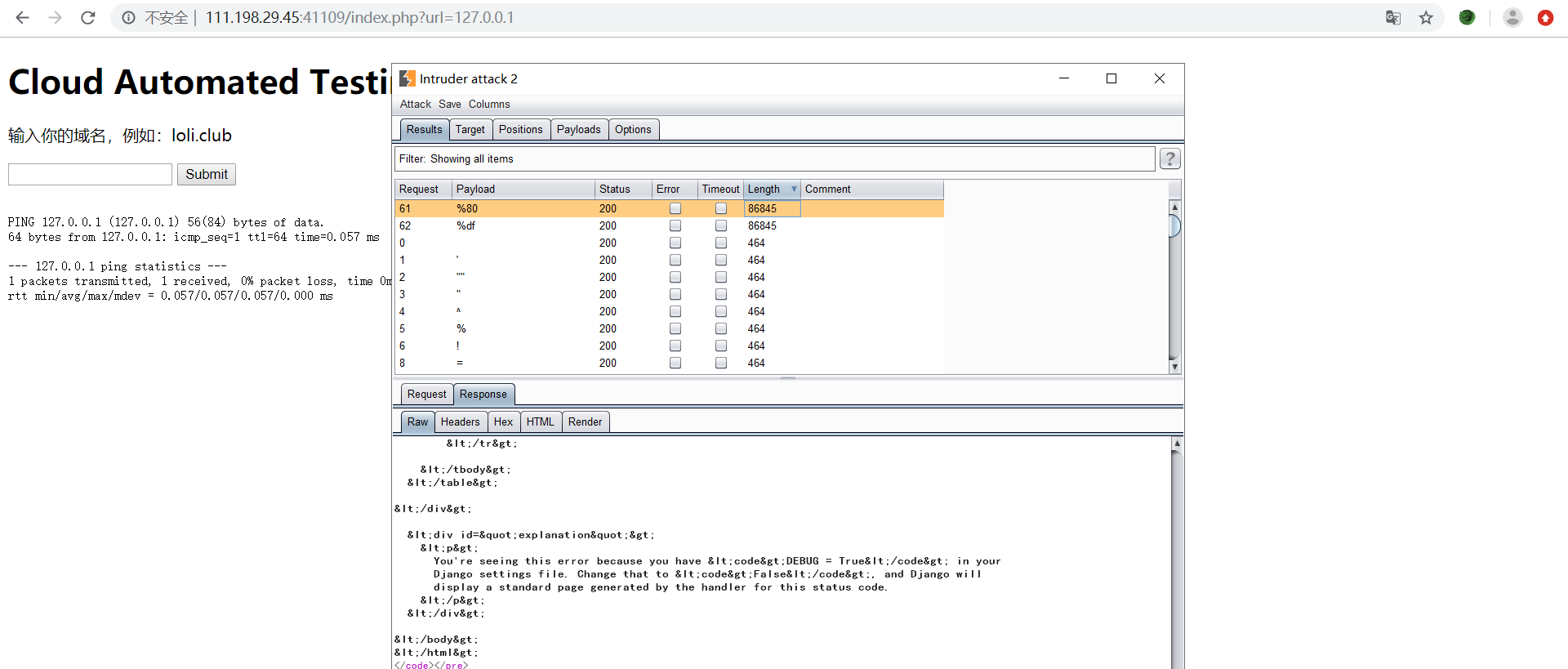Viewport: 1568px width, 669px height.
Task: Go back using the browser back arrow
Action: [22, 17]
